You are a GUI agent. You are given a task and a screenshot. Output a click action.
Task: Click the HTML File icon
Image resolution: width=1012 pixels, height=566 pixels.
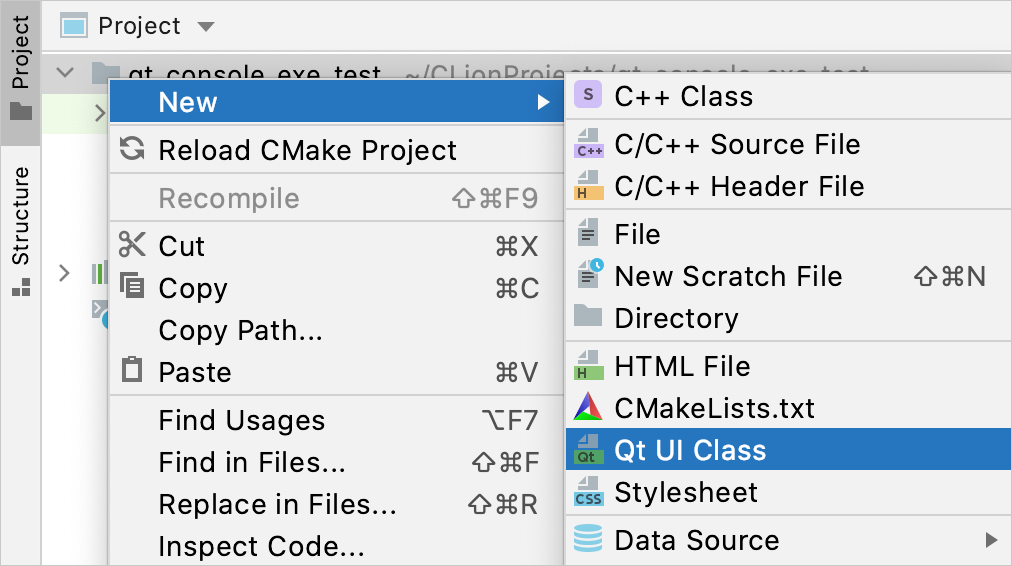click(589, 366)
